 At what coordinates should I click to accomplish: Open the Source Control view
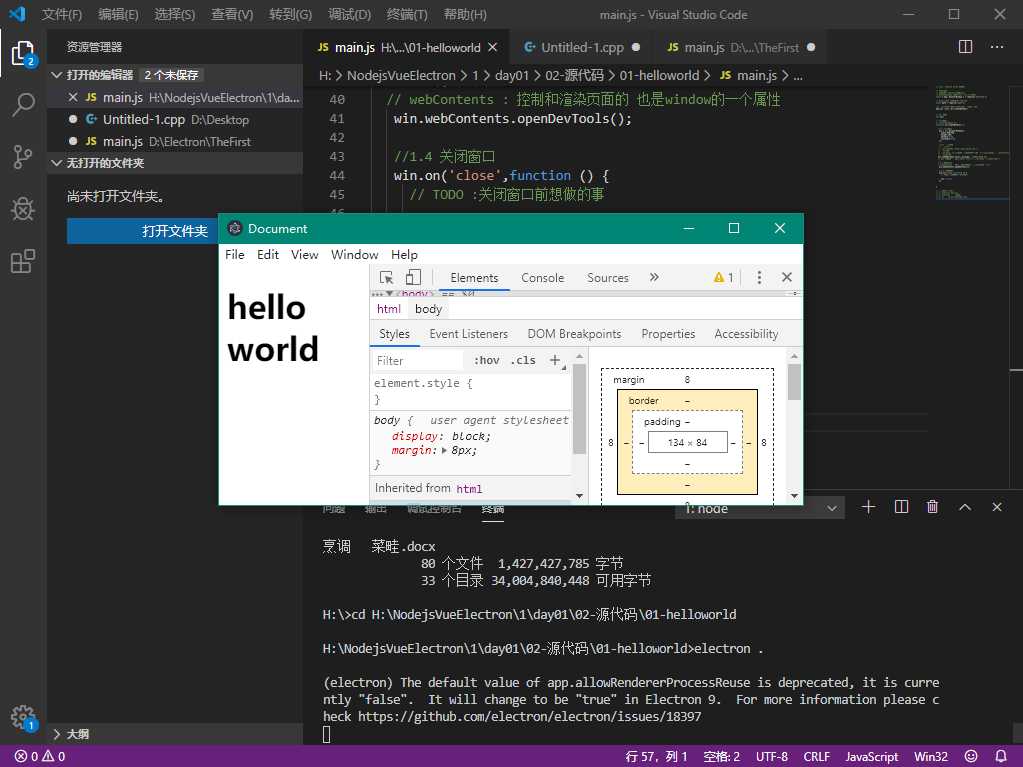click(x=23, y=157)
